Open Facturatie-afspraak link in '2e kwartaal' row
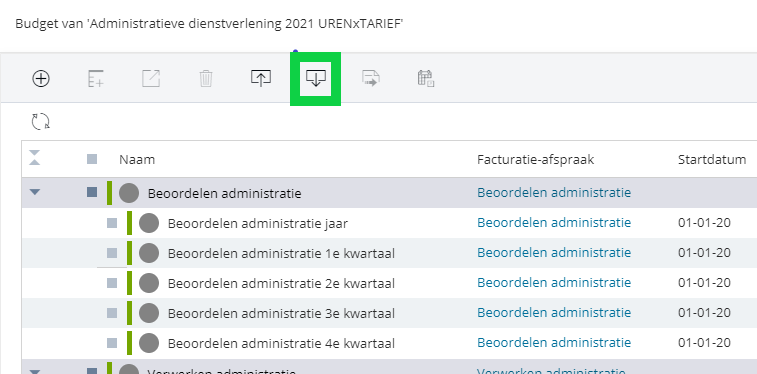 554,282
